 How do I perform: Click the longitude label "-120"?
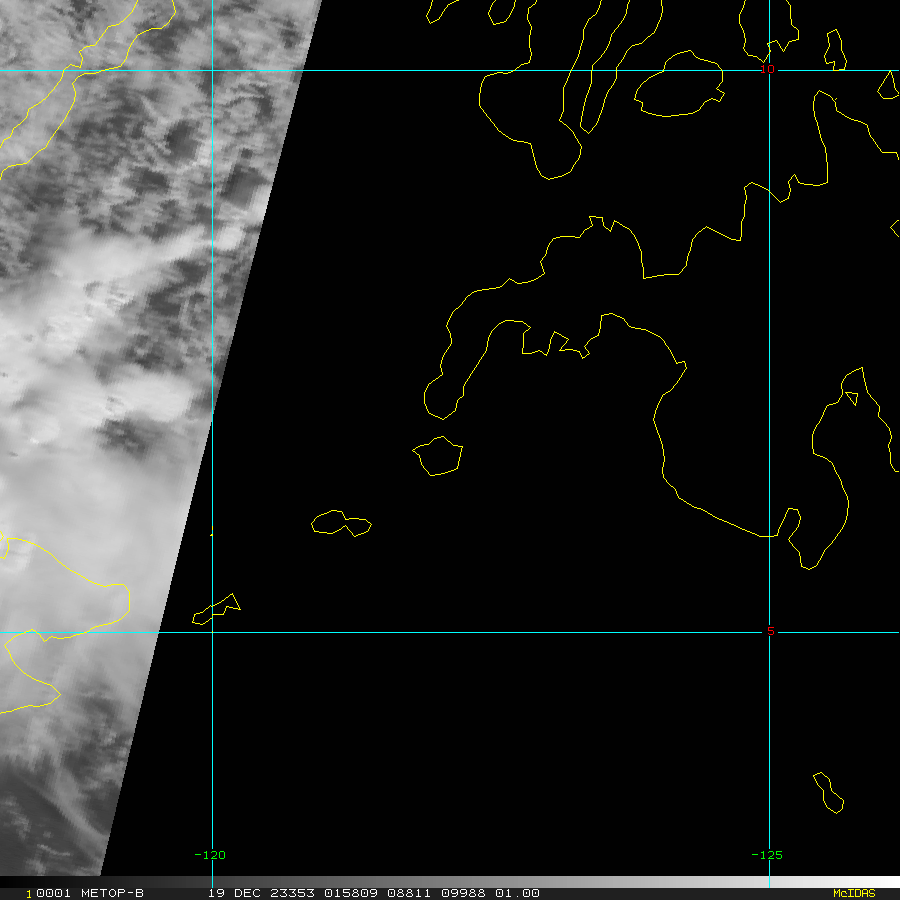pyautogui.click(x=210, y=855)
